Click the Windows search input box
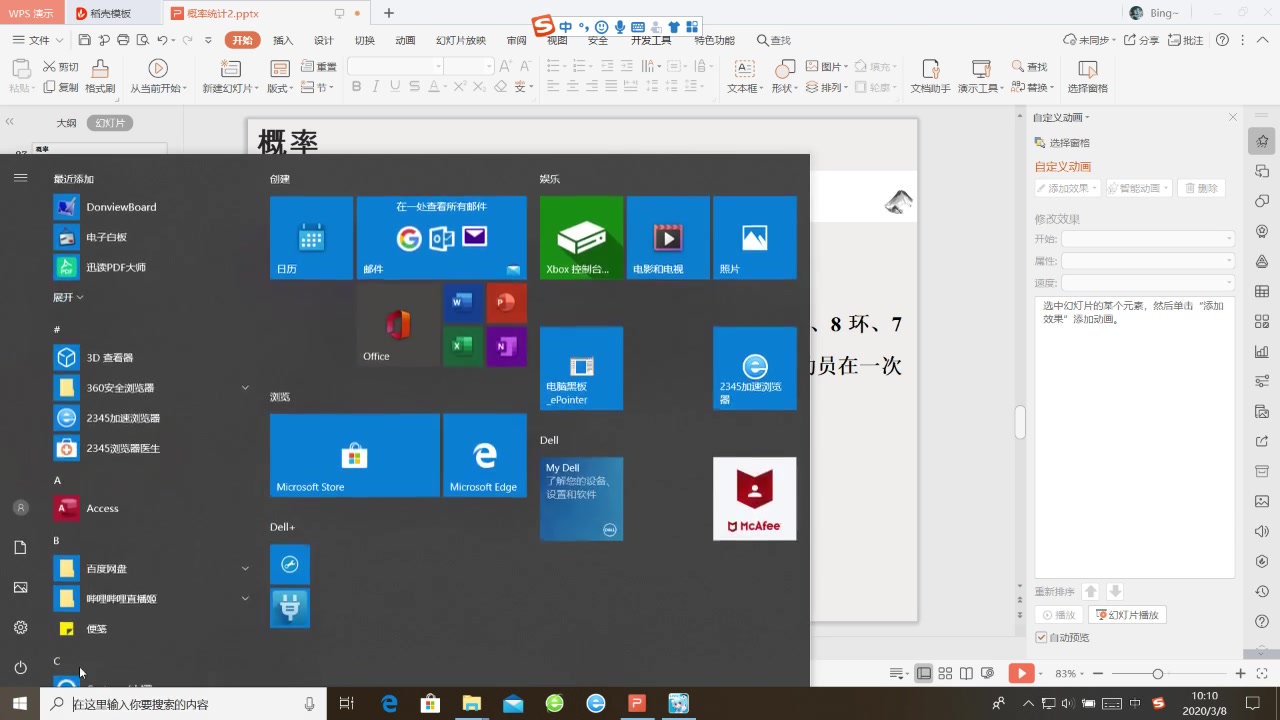The width and height of the screenshot is (1280, 720). (182, 704)
